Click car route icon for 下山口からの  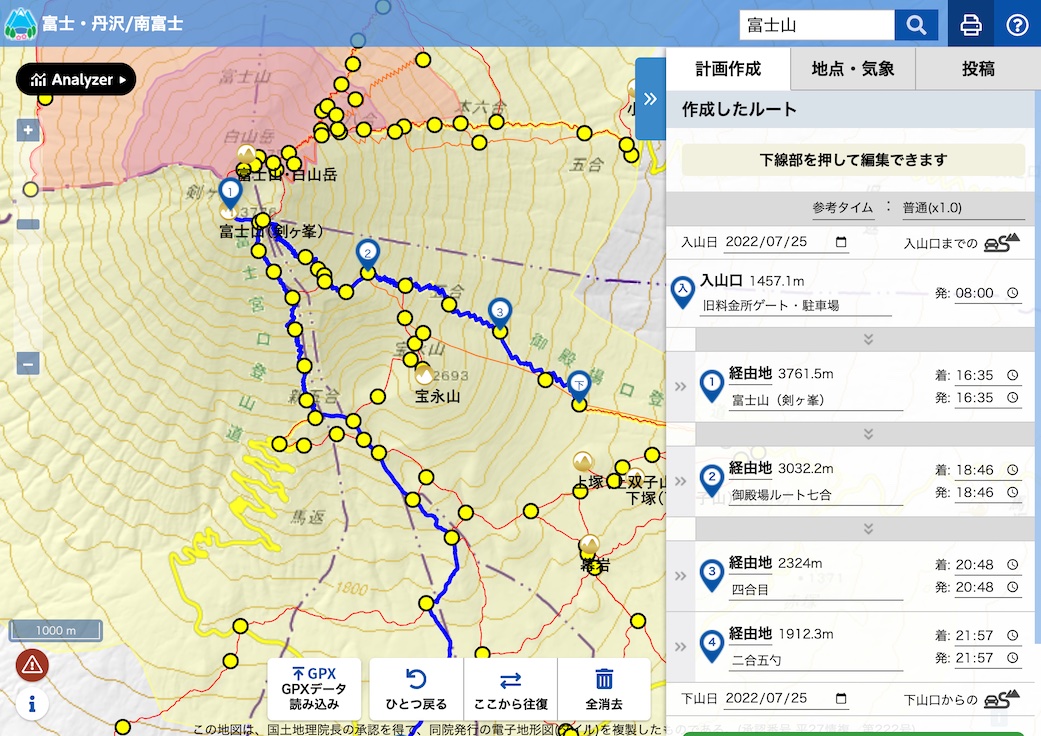click(1002, 699)
